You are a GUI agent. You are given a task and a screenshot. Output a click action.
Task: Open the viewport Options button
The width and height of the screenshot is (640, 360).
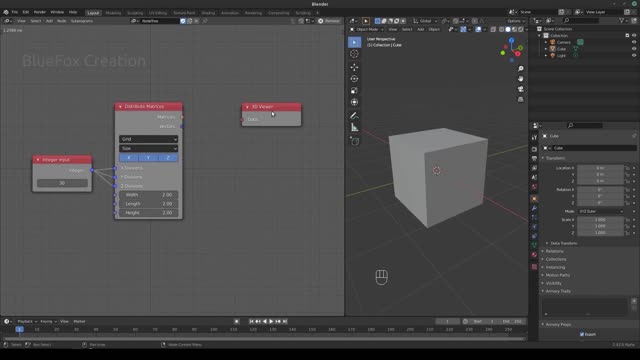(516, 21)
